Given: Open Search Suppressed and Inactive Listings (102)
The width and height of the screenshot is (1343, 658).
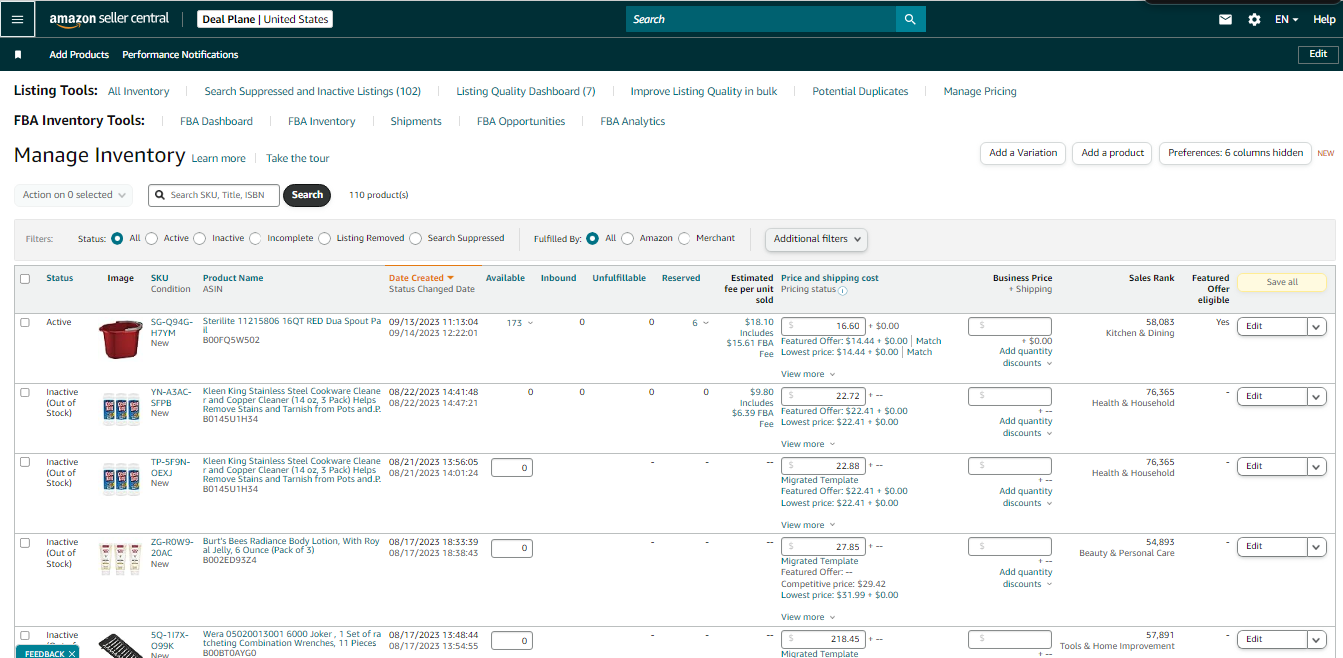Looking at the screenshot, I should (312, 91).
